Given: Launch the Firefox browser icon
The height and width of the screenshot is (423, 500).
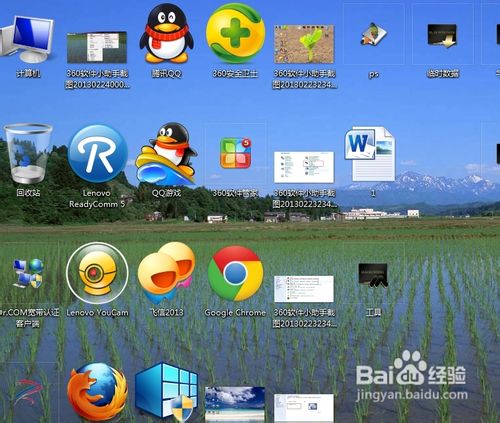Looking at the screenshot, I should click(97, 393).
